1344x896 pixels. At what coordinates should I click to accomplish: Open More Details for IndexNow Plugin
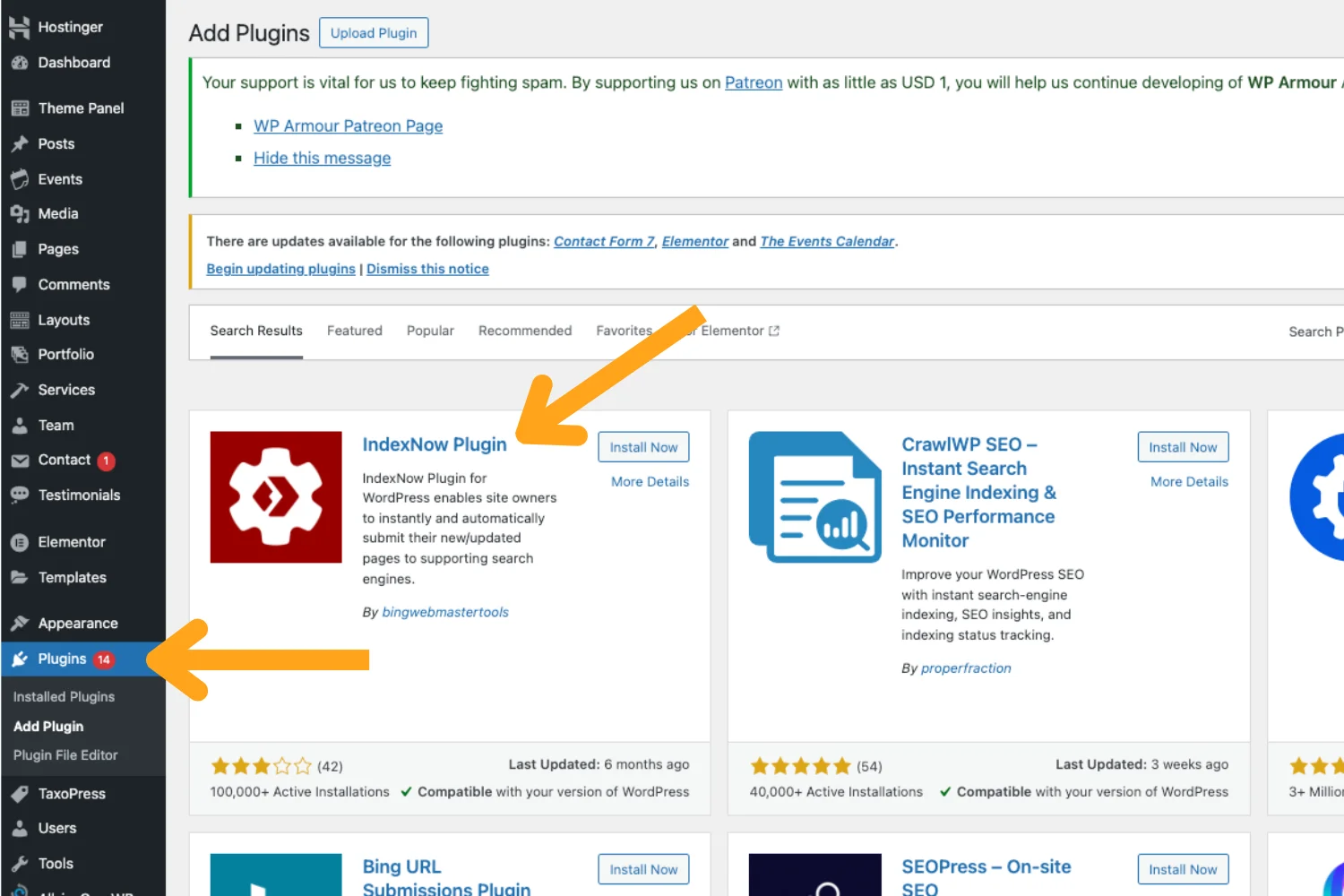click(x=650, y=481)
